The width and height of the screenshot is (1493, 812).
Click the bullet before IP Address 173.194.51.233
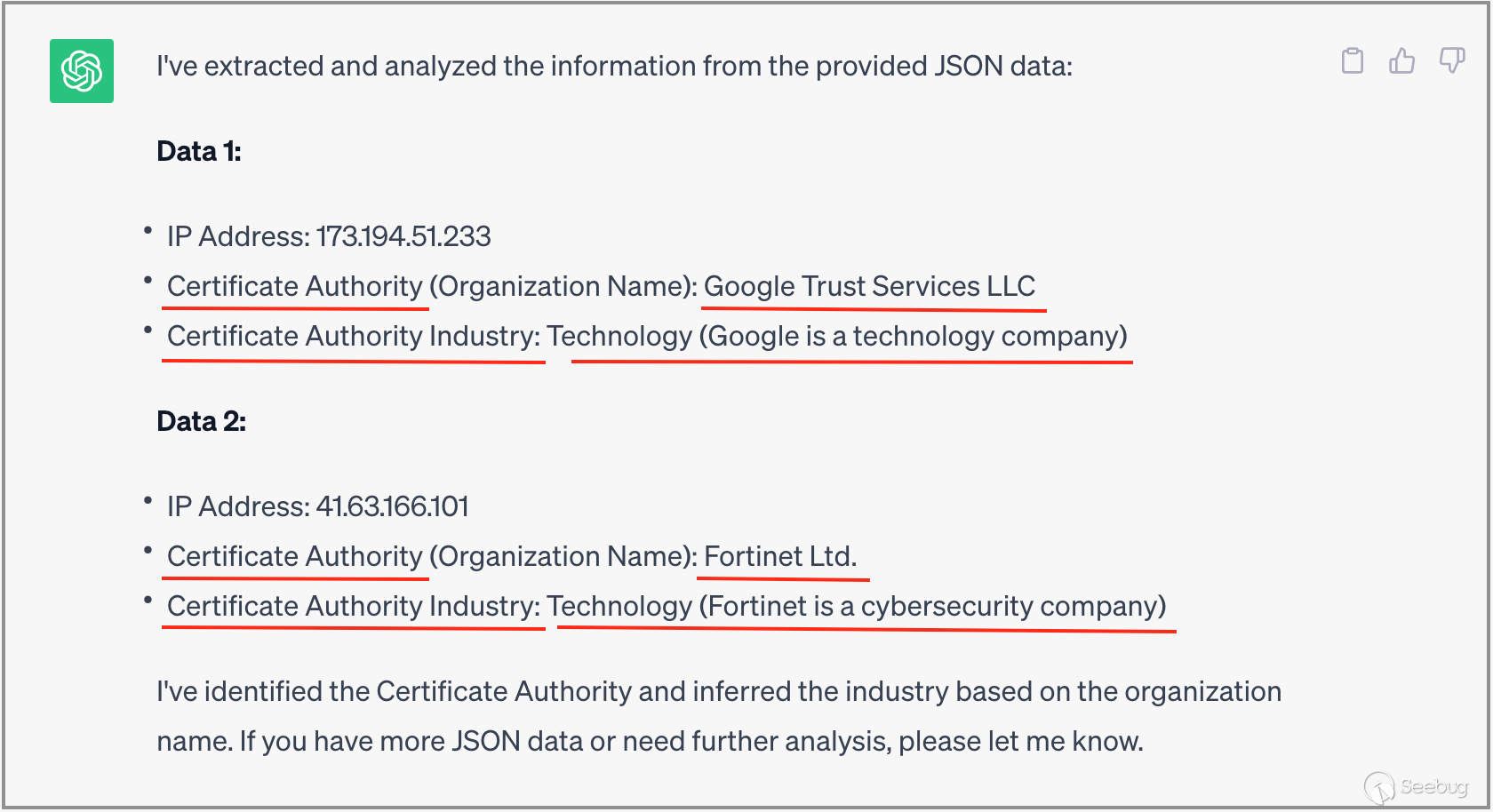click(x=148, y=231)
